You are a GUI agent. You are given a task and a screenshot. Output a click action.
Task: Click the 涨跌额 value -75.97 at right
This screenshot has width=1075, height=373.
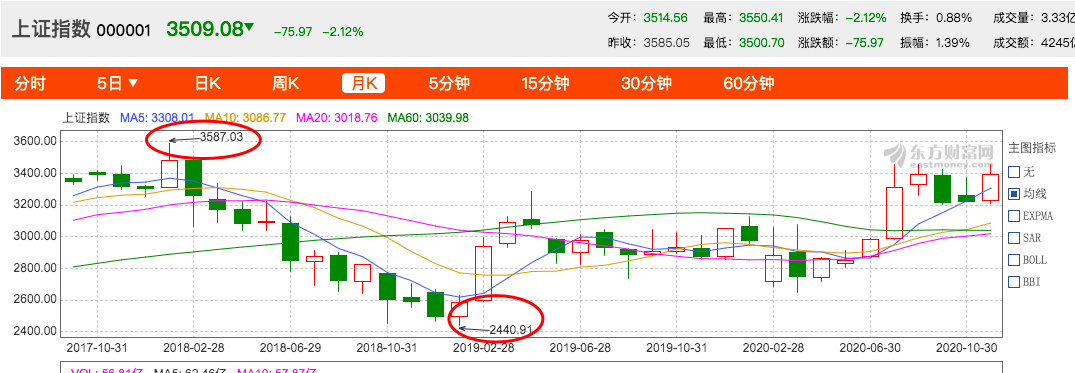pyautogui.click(x=865, y=43)
